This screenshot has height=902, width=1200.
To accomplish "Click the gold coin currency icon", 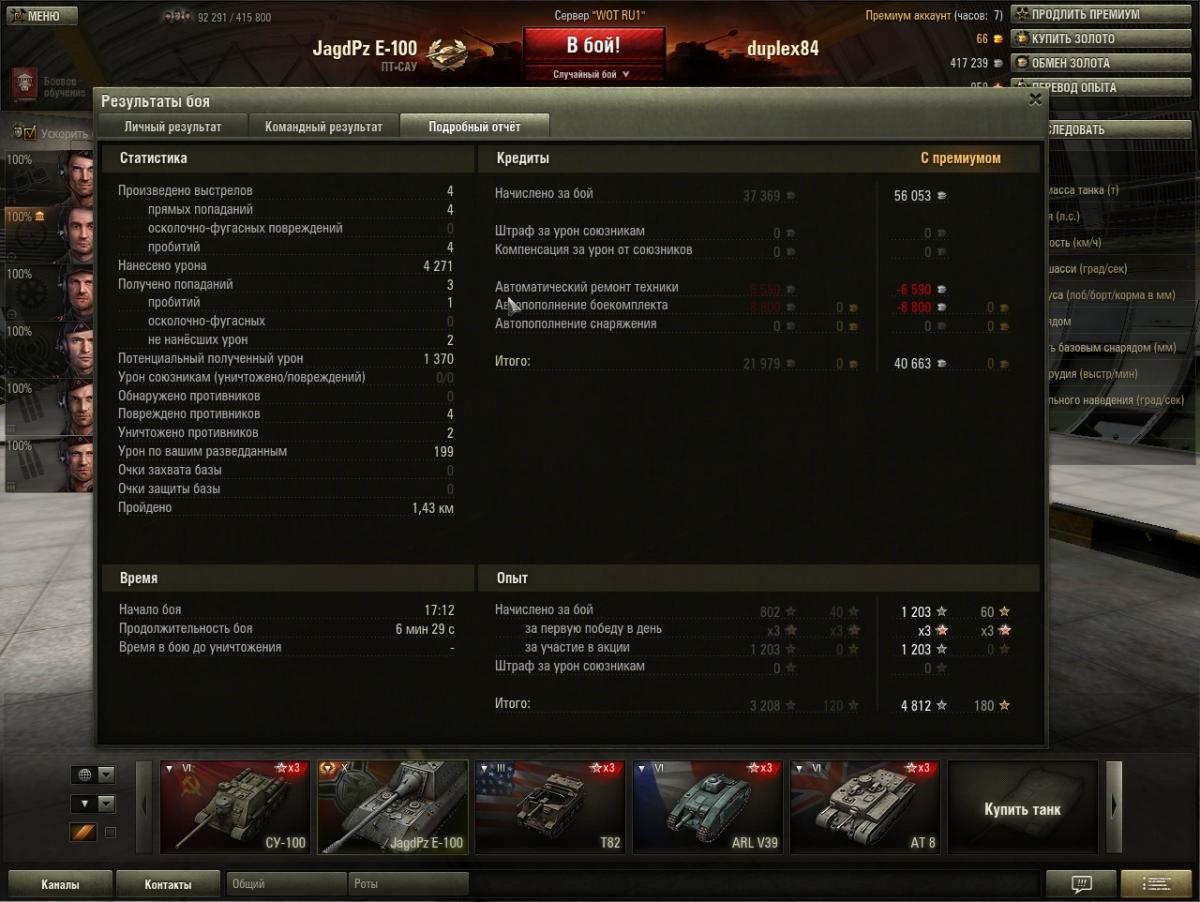I will pos(997,39).
